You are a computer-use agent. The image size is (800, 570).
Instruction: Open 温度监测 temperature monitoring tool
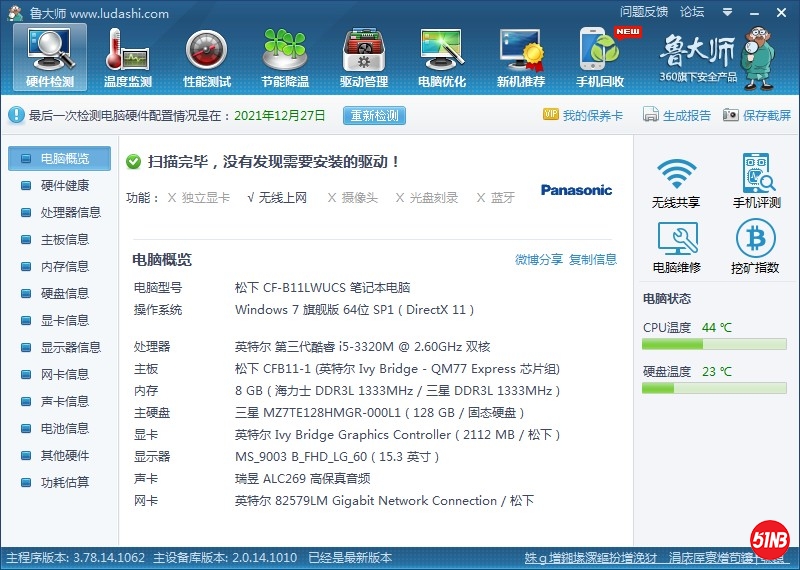128,56
